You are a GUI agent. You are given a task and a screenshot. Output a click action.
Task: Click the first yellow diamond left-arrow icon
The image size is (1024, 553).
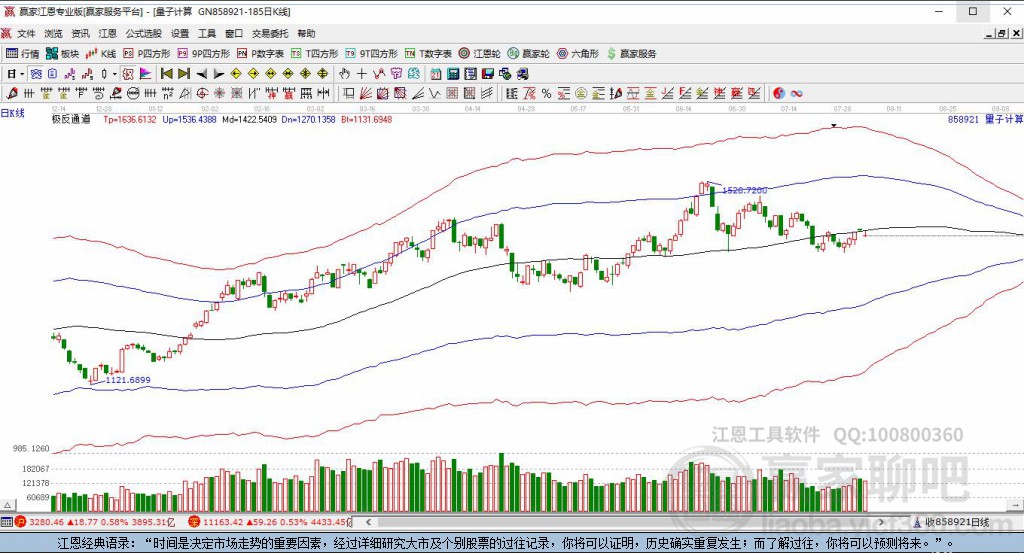tap(236, 74)
